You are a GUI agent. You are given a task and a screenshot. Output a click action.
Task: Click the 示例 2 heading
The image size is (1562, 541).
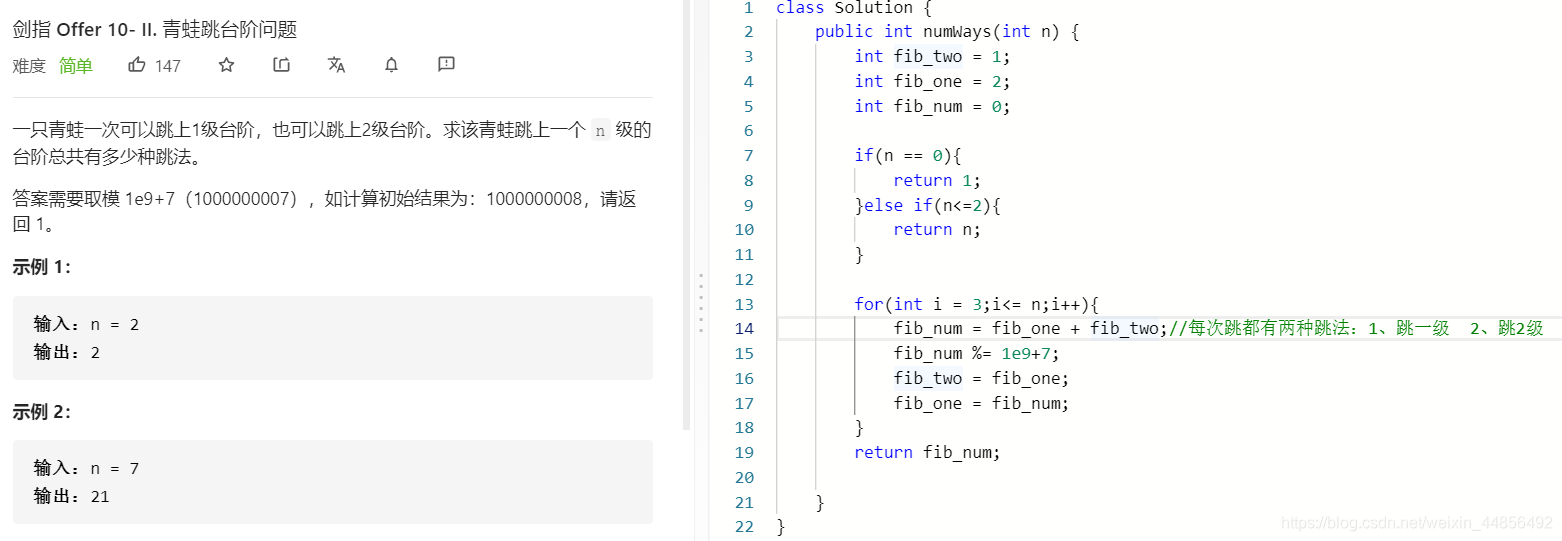pos(42,412)
